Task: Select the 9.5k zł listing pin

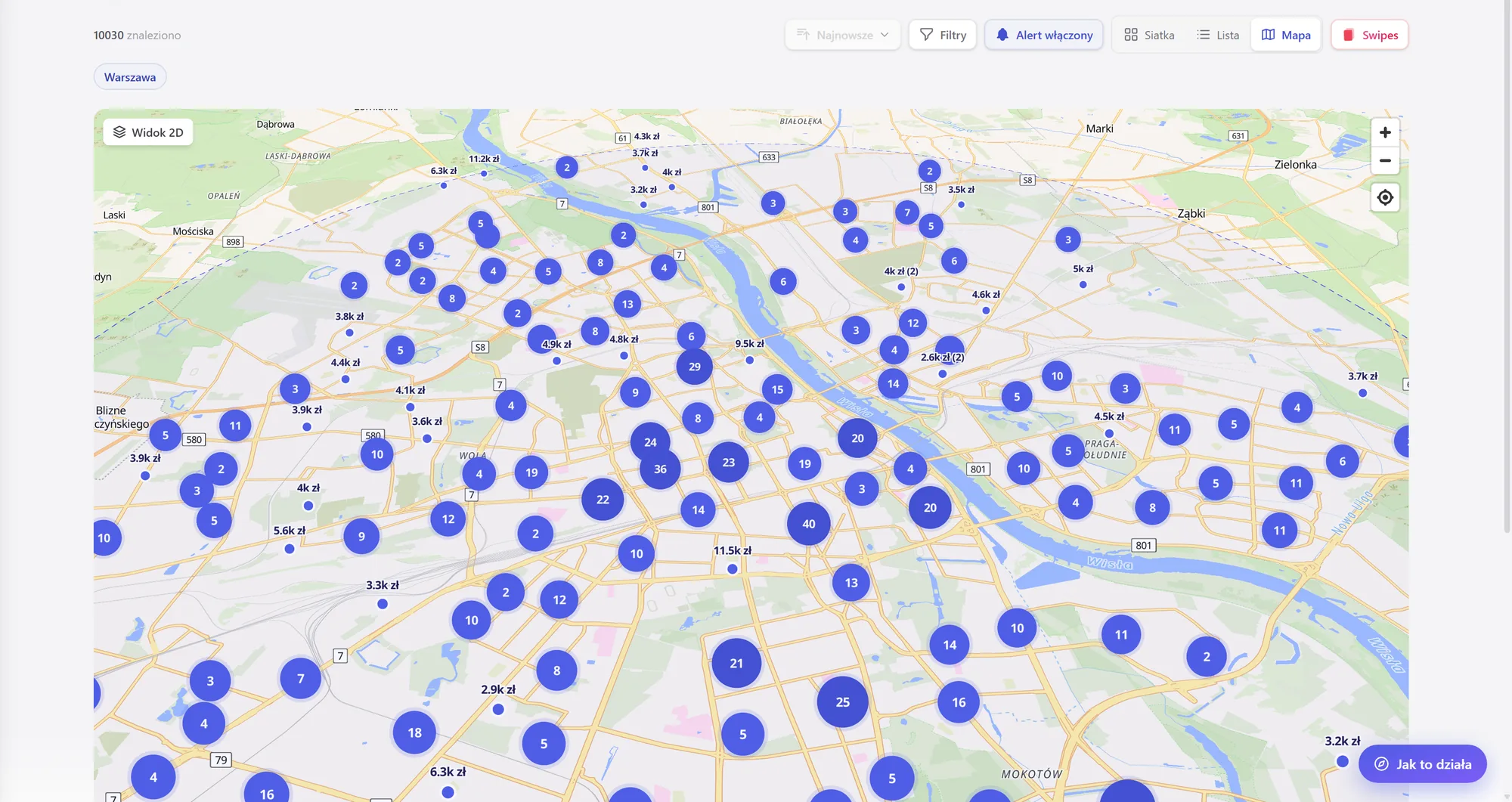Action: pyautogui.click(x=749, y=360)
